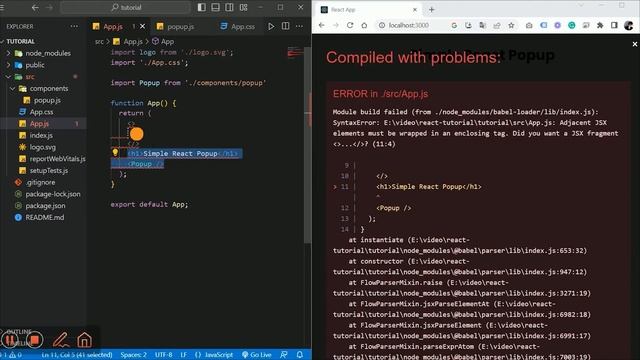Open logo.svg in the file explorer
This screenshot has width=640, height=360.
(x=42, y=147)
